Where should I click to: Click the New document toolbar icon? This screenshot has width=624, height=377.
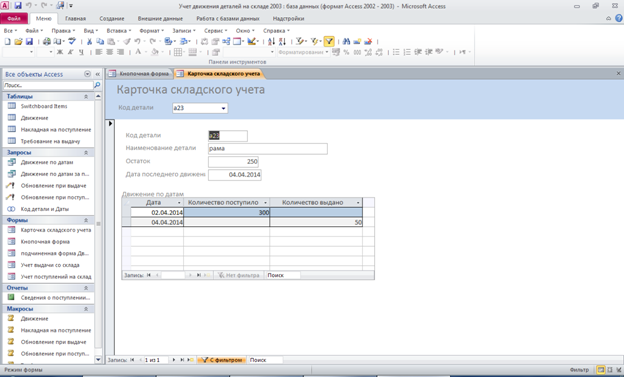coord(8,41)
